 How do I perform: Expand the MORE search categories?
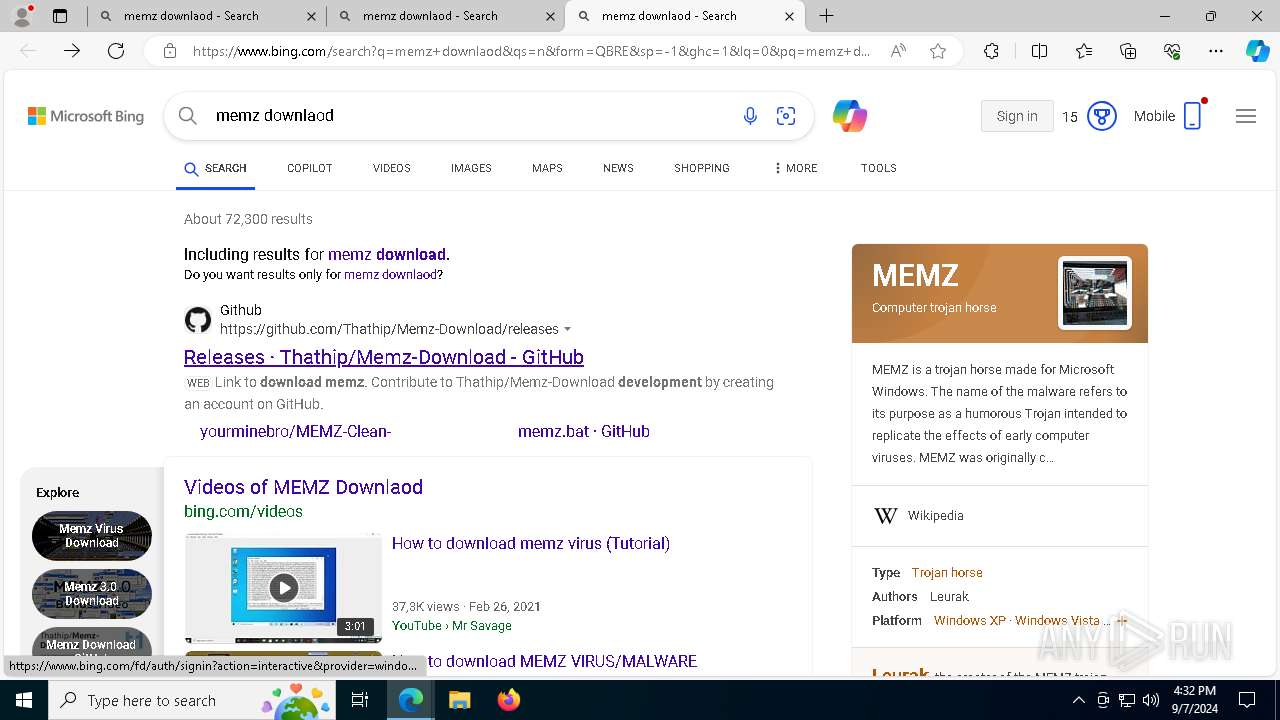[x=795, y=168]
